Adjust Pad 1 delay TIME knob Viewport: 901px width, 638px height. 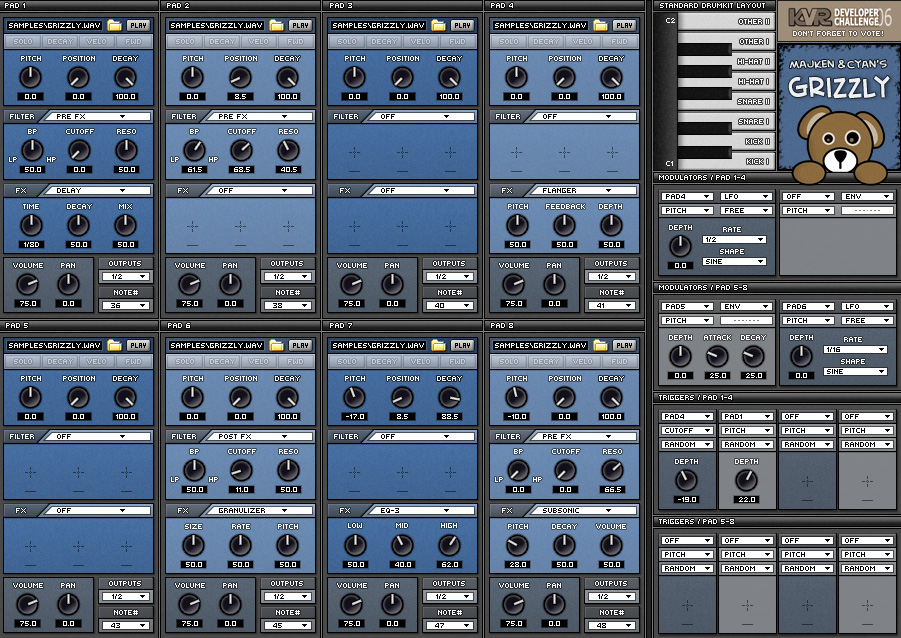tap(31, 225)
